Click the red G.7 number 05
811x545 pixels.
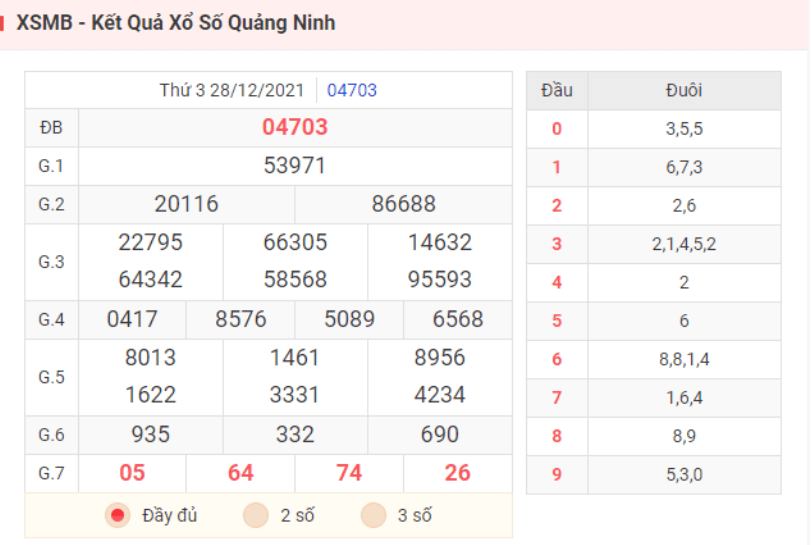tap(132, 473)
